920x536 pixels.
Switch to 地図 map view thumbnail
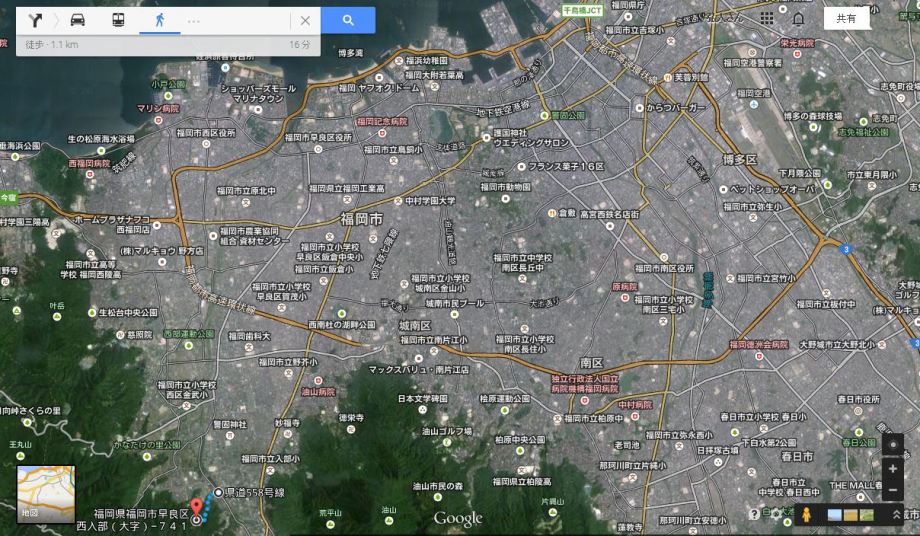click(46, 494)
